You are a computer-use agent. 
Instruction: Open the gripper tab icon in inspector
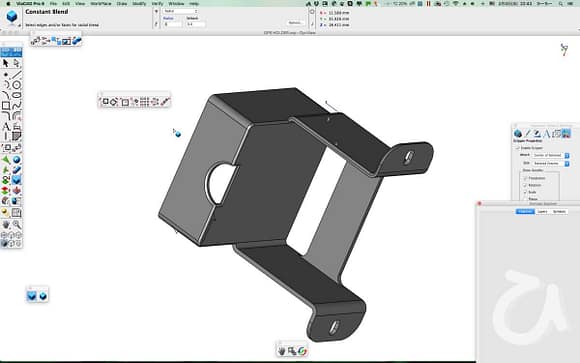click(x=566, y=134)
